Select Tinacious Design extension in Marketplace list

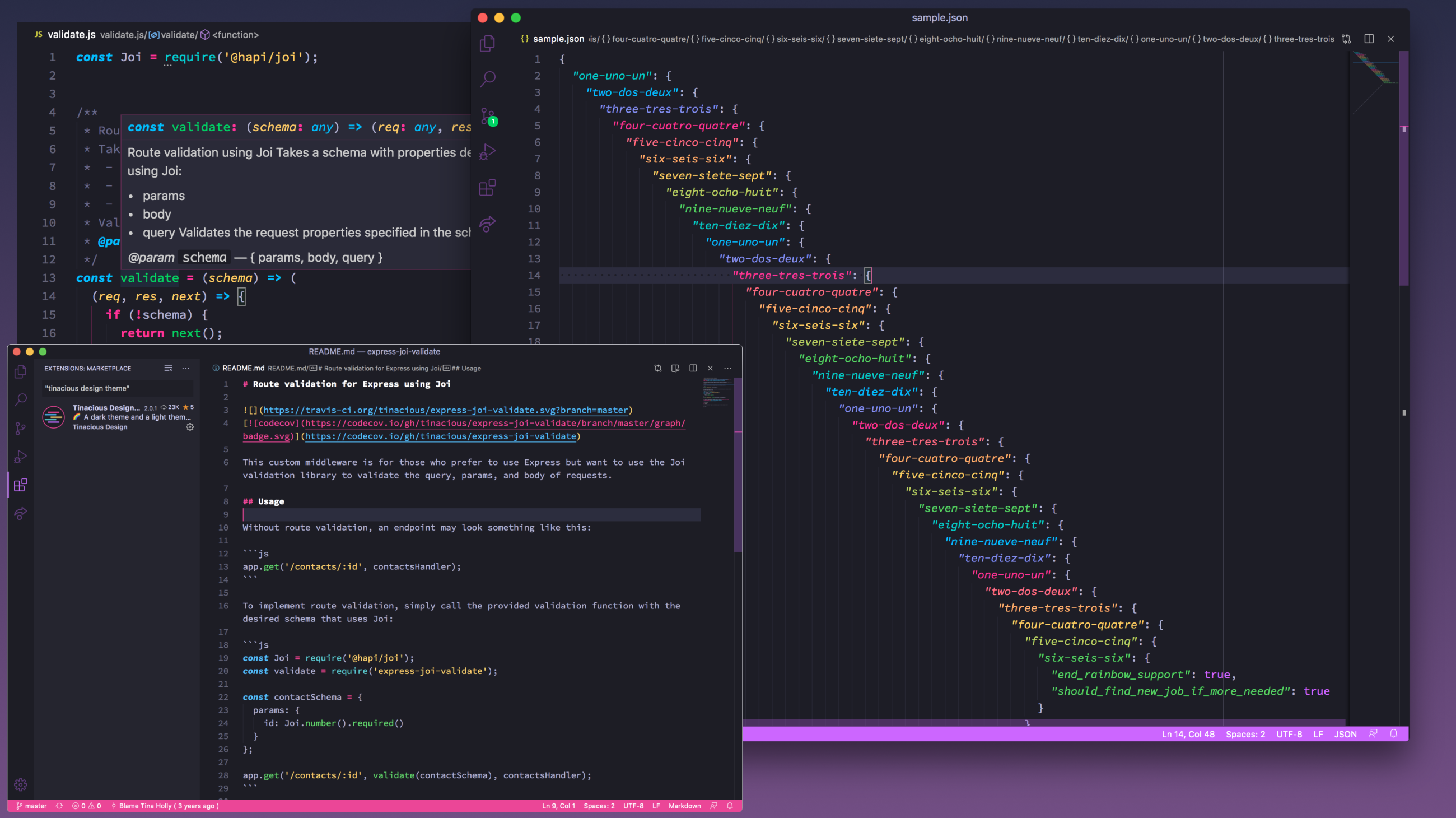[118, 417]
